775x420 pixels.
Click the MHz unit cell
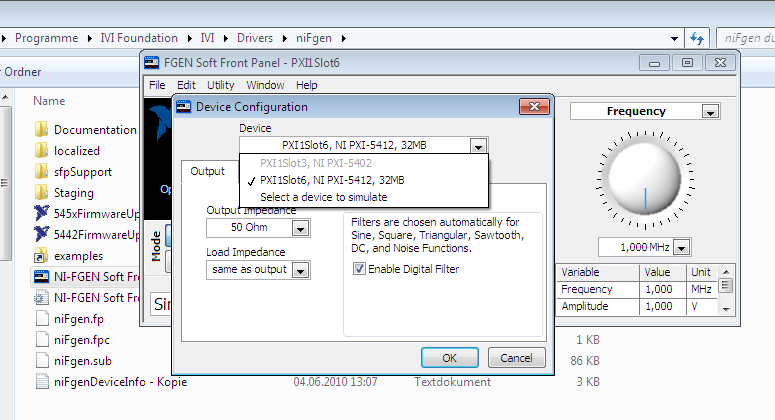(701, 289)
